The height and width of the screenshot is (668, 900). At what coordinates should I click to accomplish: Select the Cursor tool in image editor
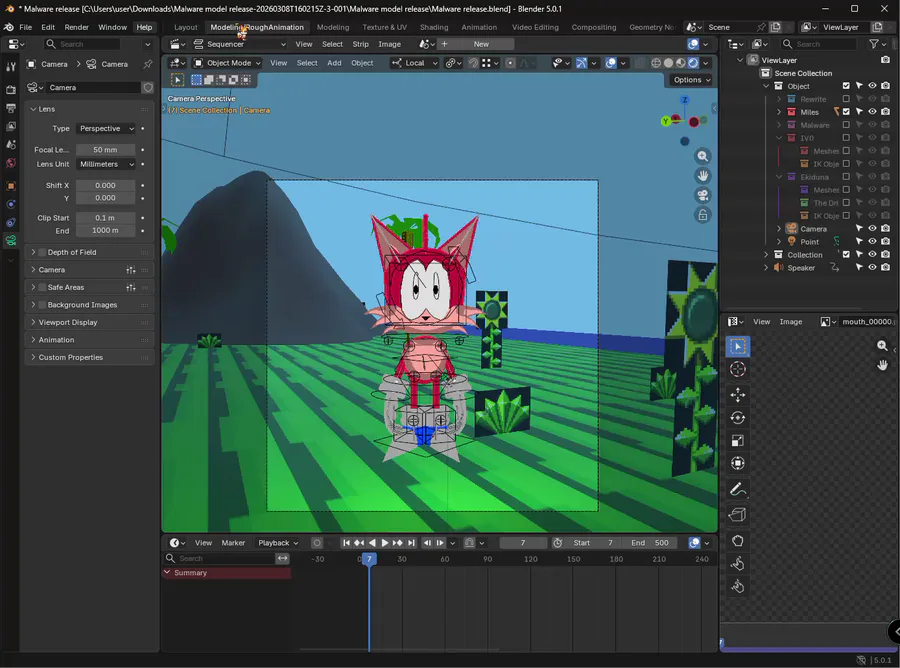(x=738, y=369)
